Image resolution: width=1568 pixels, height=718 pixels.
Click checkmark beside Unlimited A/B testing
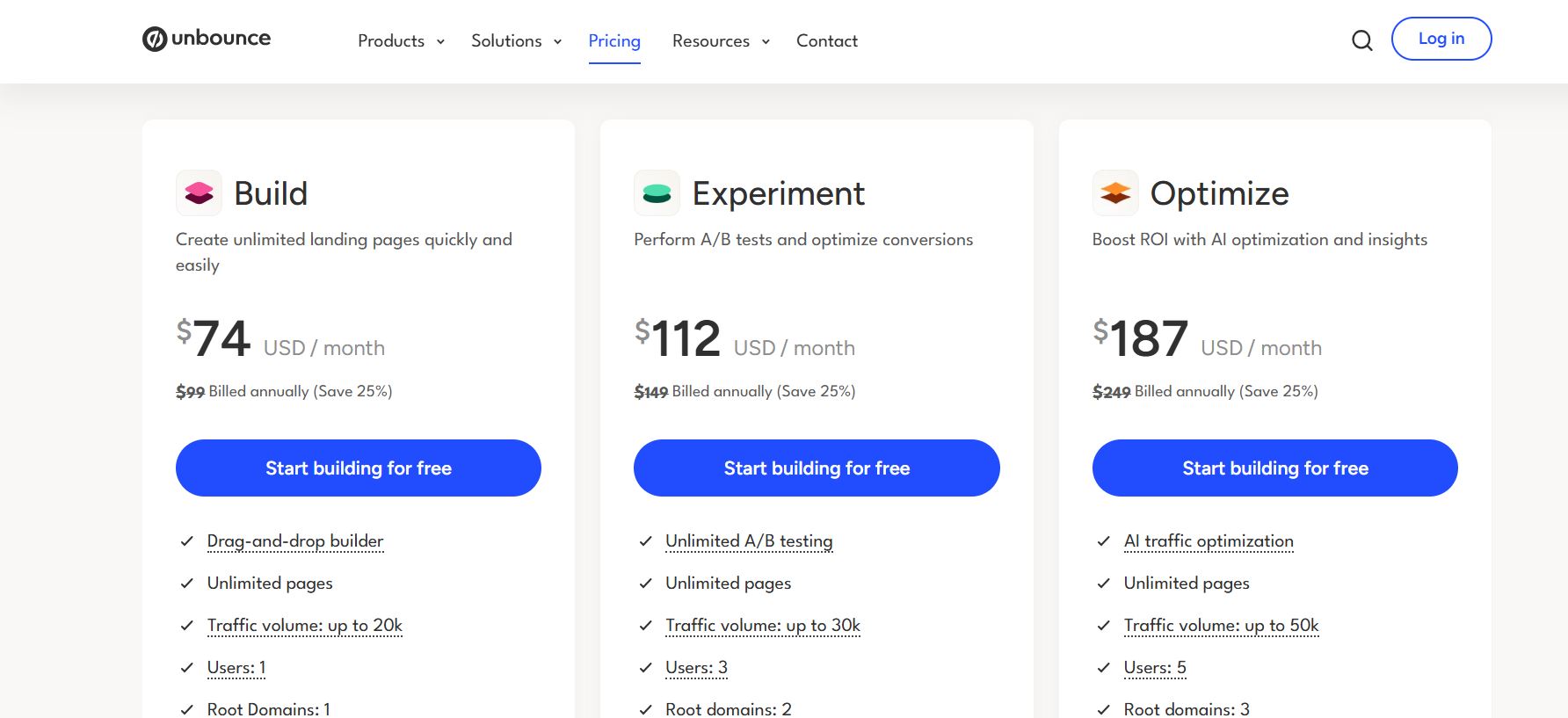click(645, 541)
